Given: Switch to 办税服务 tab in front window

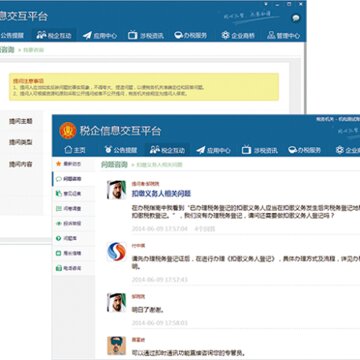Looking at the screenshot, I should pyautogui.click(x=304, y=150).
